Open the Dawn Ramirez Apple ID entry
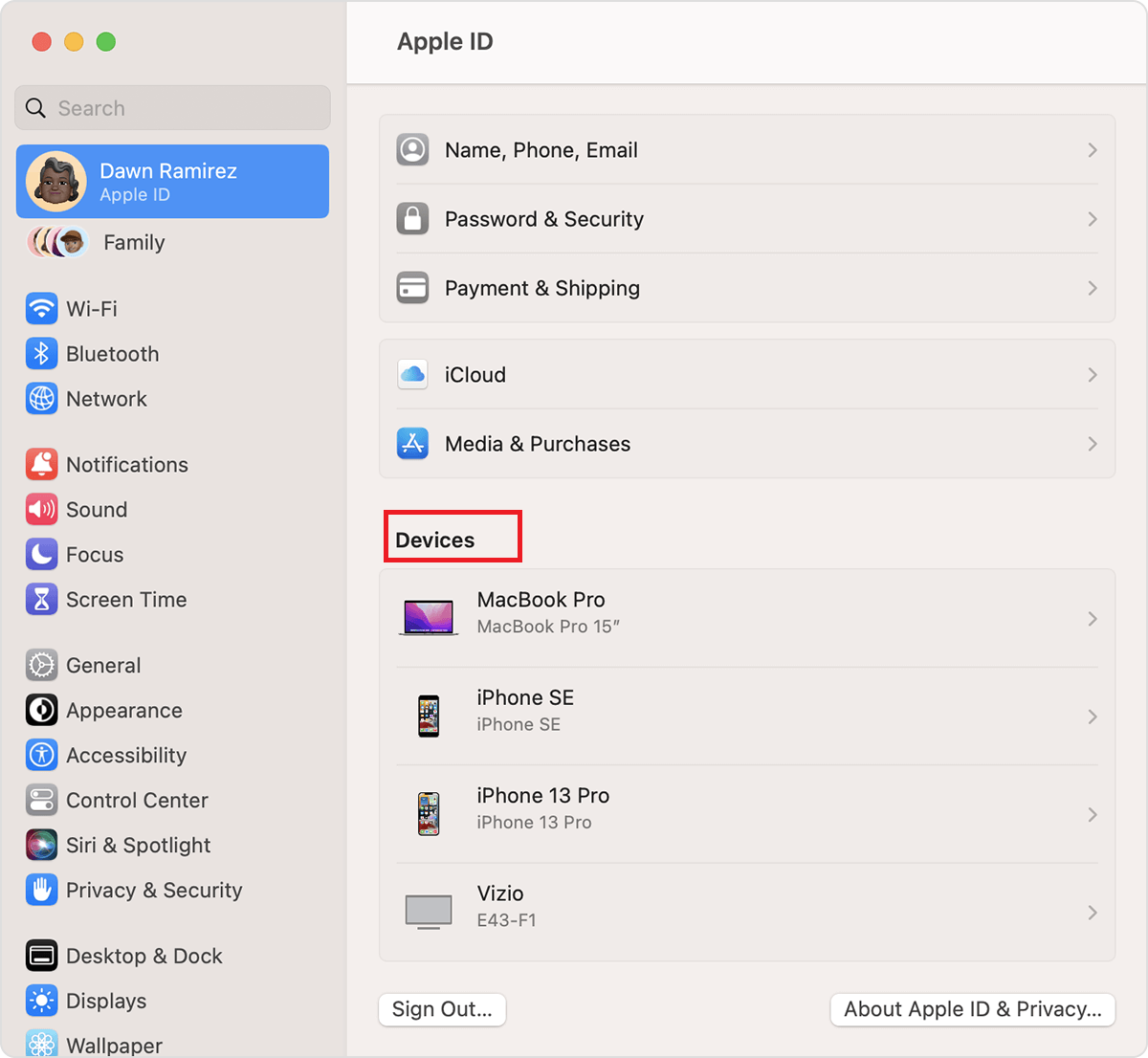This screenshot has height=1058, width=1148. (172, 182)
